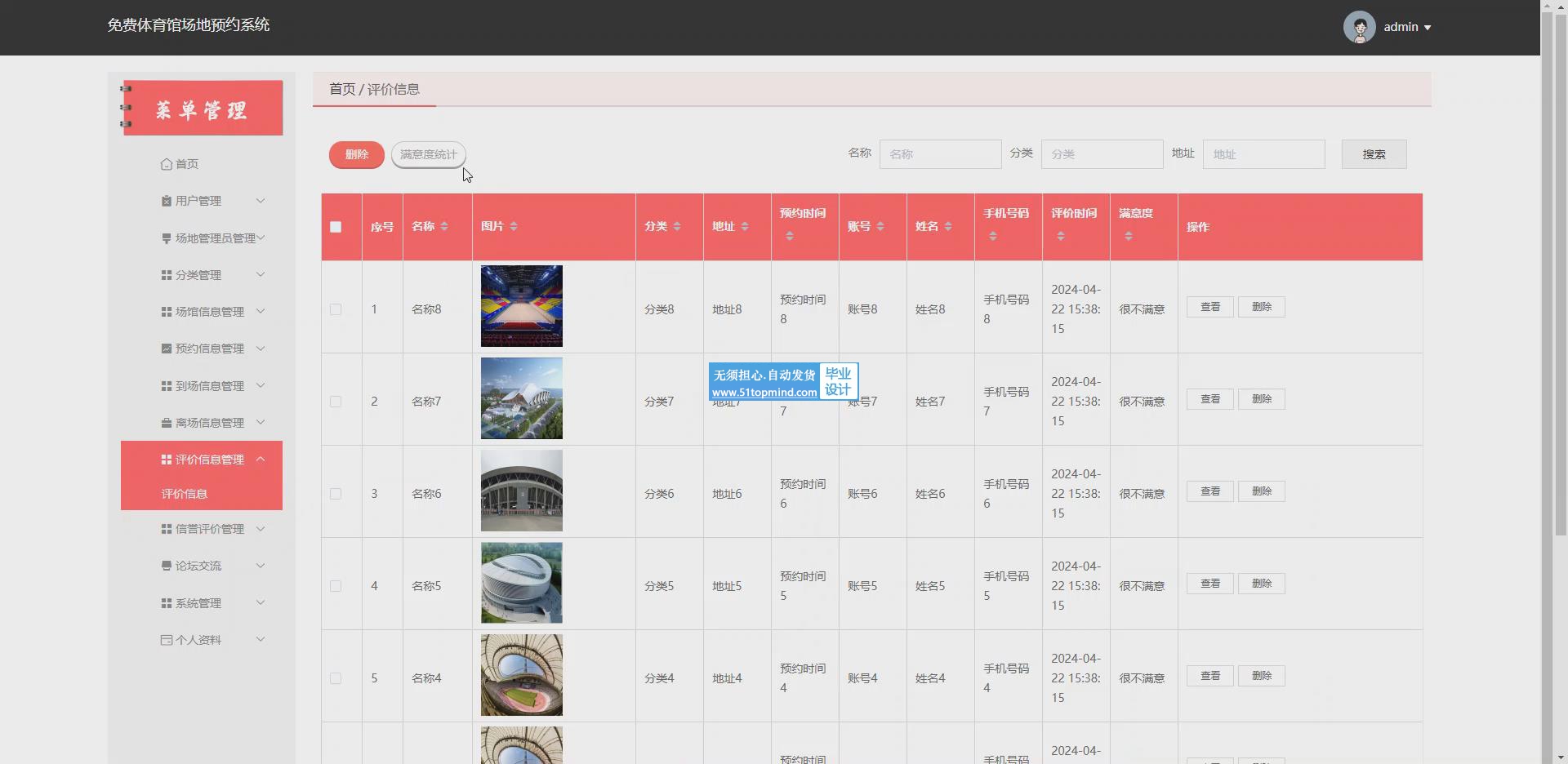Viewport: 1568px width, 764px height.
Task: Click the 地址 search input field
Action: point(1264,154)
